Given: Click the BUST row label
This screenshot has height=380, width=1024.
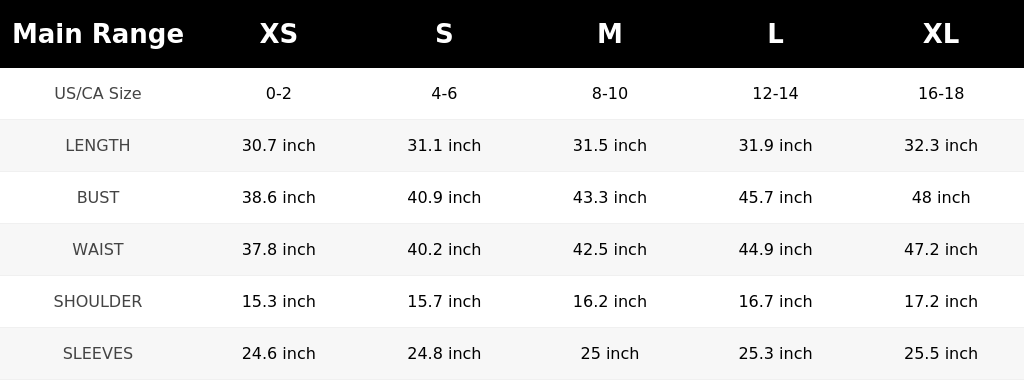Looking at the screenshot, I should (98, 197).
